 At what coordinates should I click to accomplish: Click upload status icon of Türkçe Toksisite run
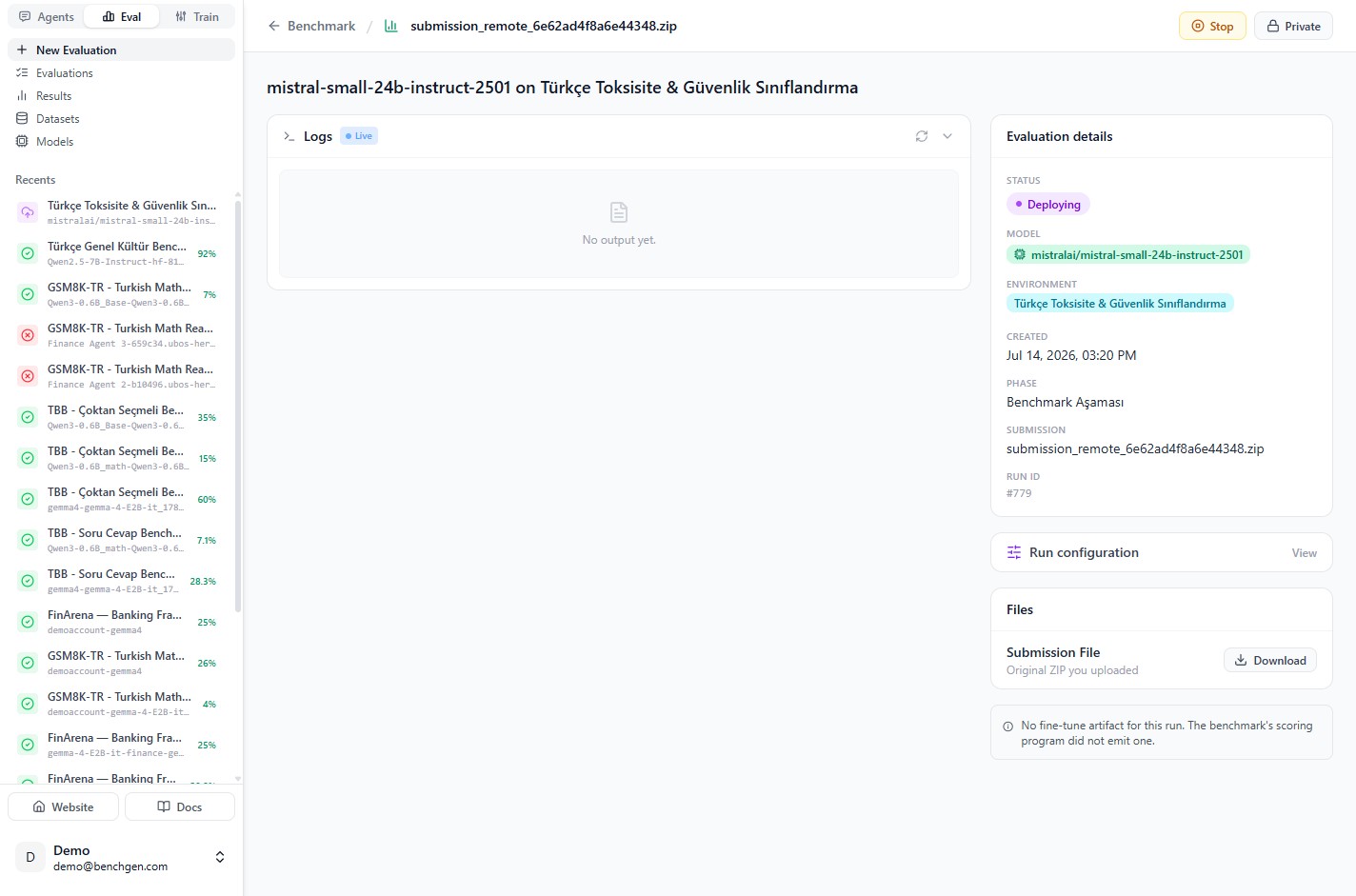[x=28, y=212]
